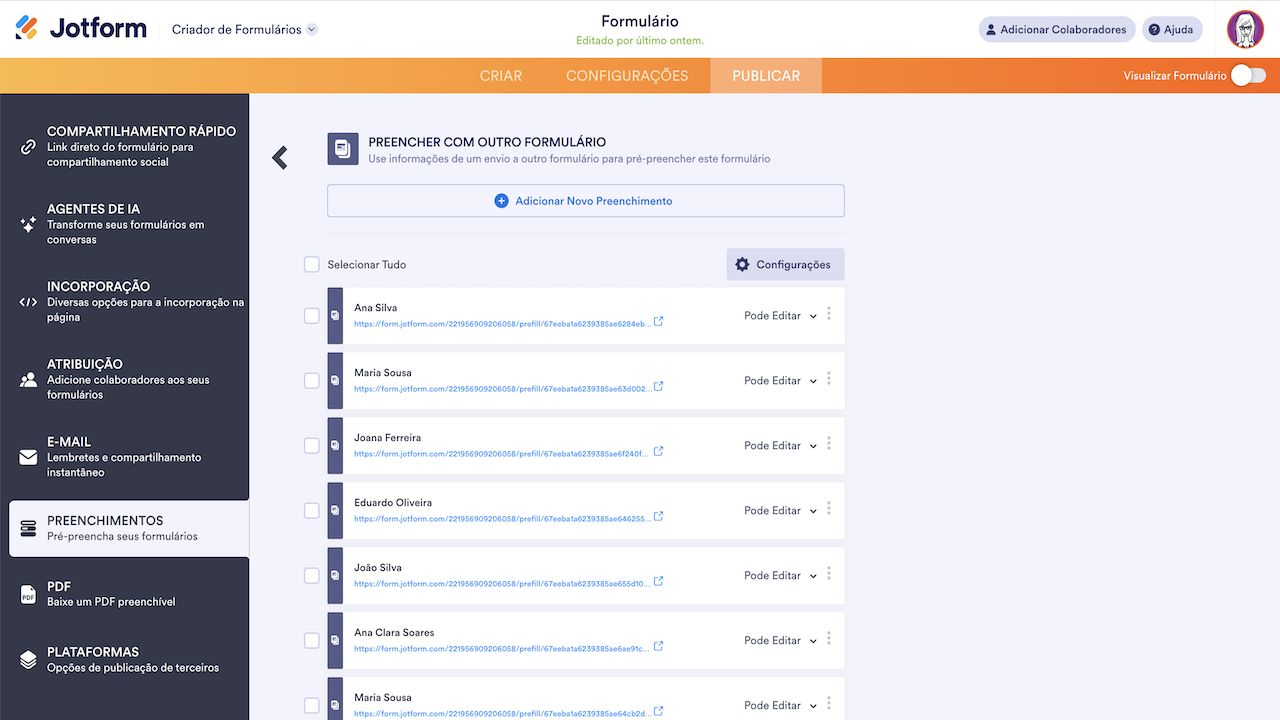The image size is (1280, 720).
Task: Open the external link icon for Joana Ferreira
Action: click(x=658, y=452)
